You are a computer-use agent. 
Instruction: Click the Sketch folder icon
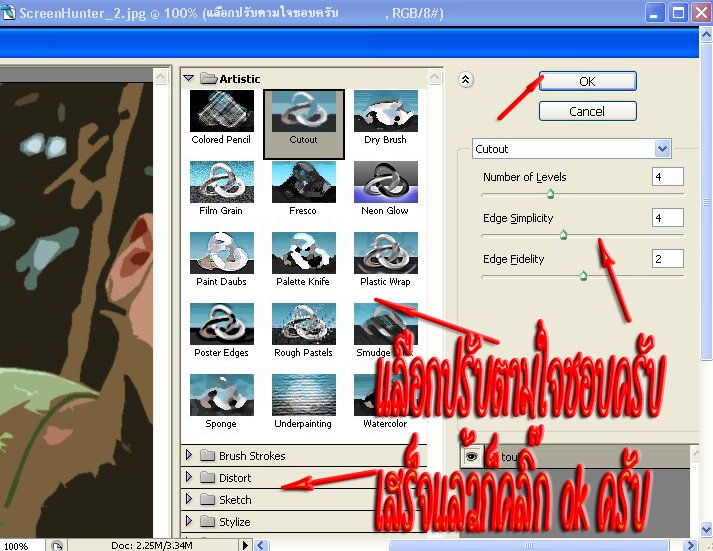pyautogui.click(x=207, y=499)
